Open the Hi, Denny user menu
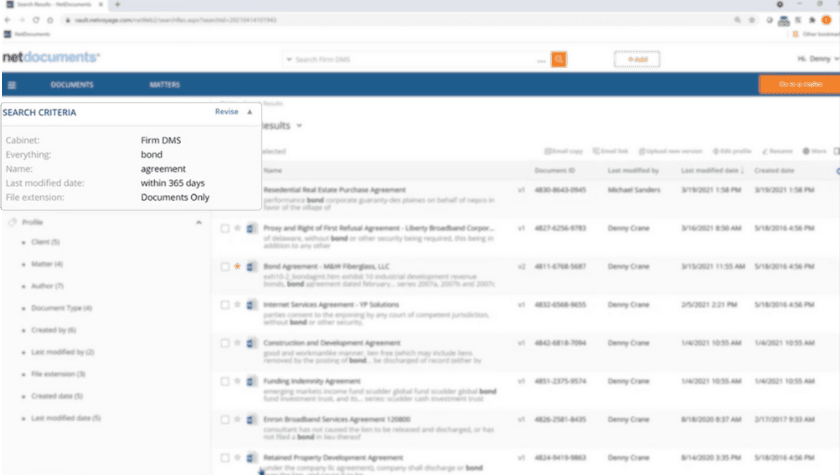The image size is (840, 475). pyautogui.click(x=818, y=59)
